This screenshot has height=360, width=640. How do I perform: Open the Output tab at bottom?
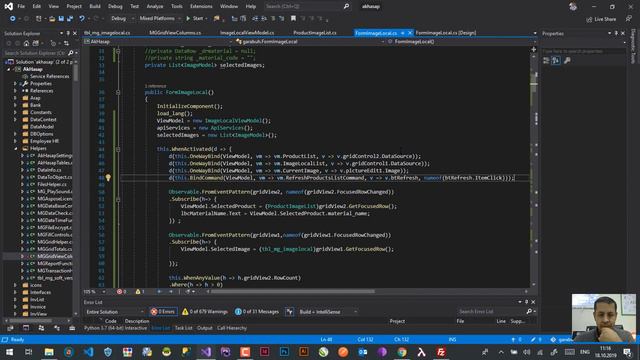204,328
